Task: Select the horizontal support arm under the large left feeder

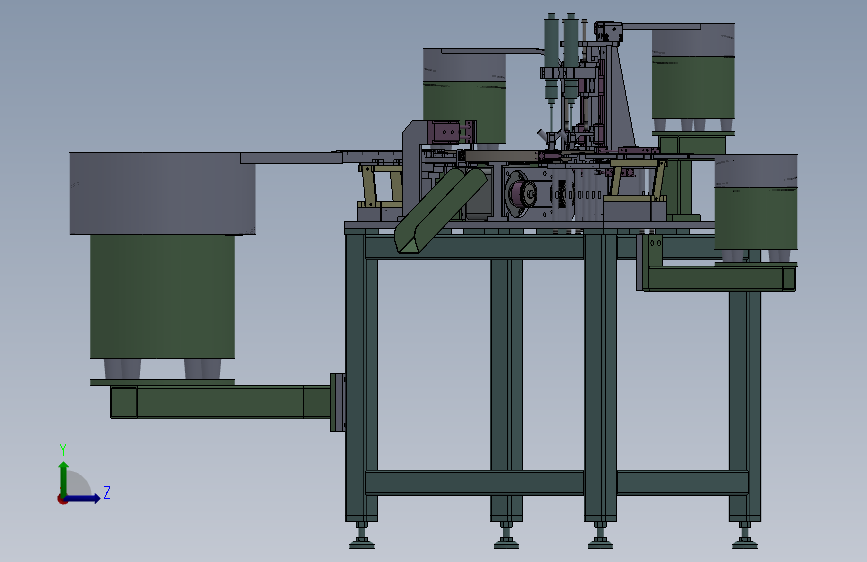Action: click(x=221, y=402)
